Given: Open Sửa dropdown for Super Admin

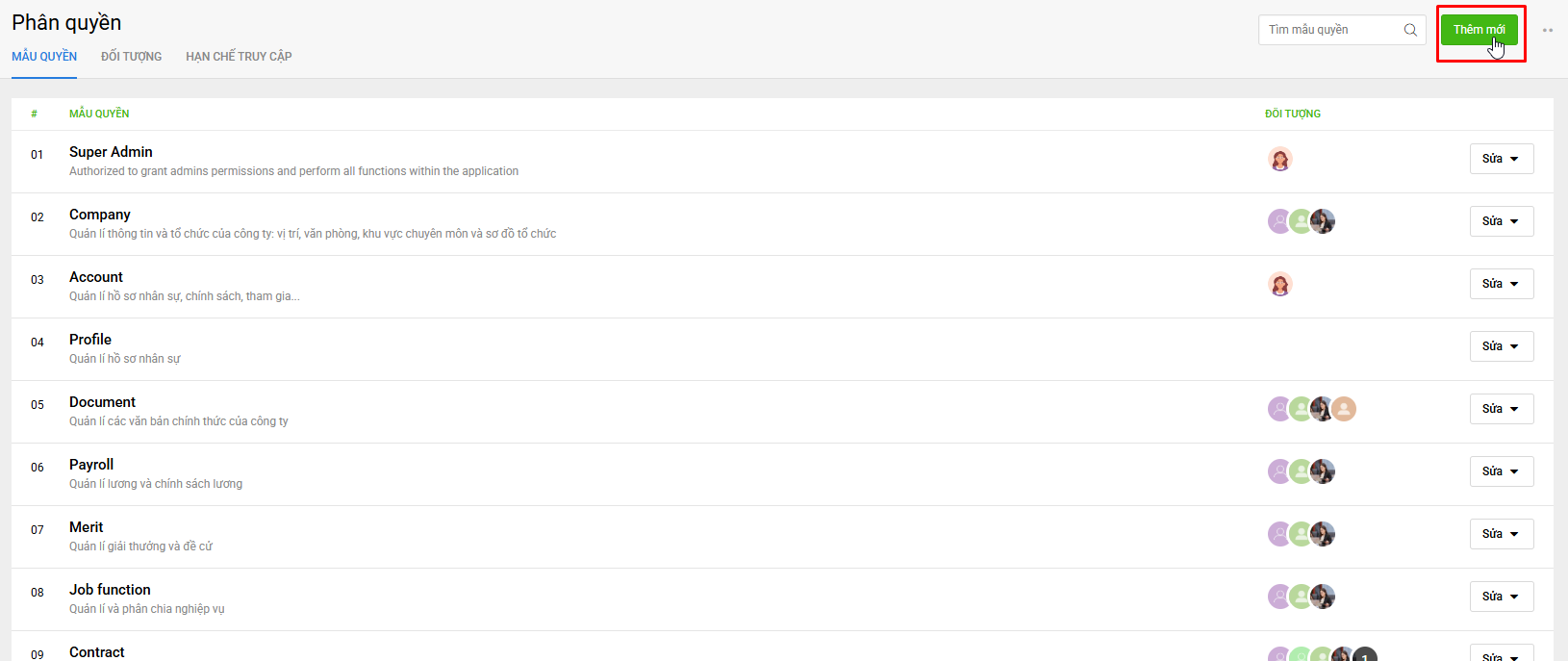Looking at the screenshot, I should click(1502, 159).
